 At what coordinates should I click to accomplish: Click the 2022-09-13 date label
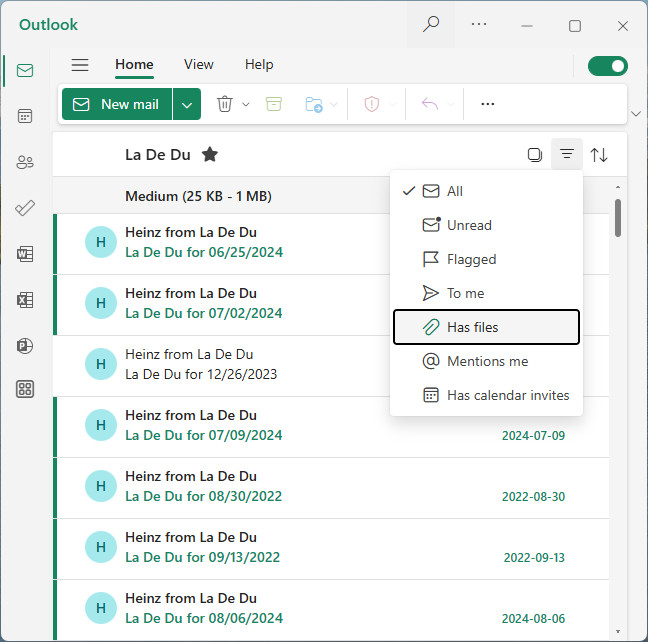(534, 557)
